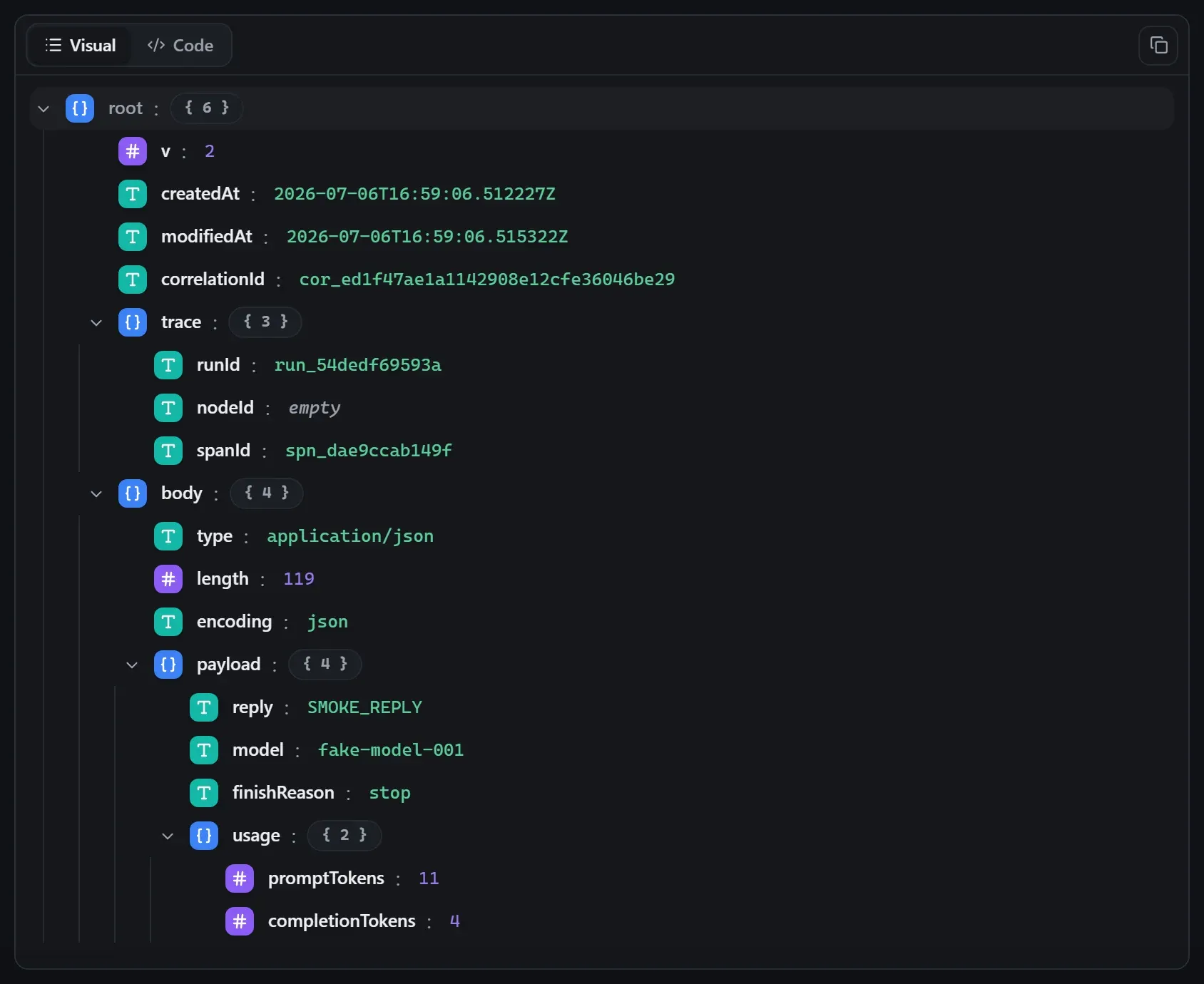This screenshot has width=1204, height=984.
Task: Click the model value fake-model-001
Action: (x=391, y=750)
